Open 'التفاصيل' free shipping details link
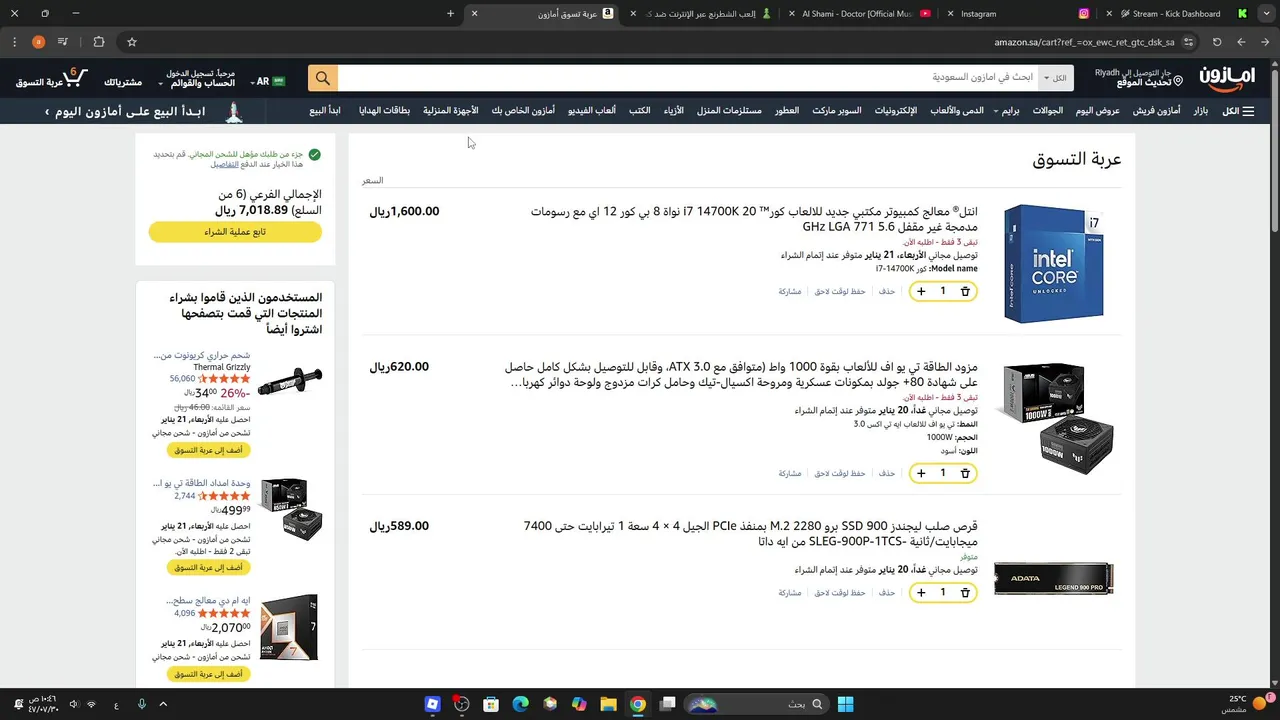 point(224,164)
